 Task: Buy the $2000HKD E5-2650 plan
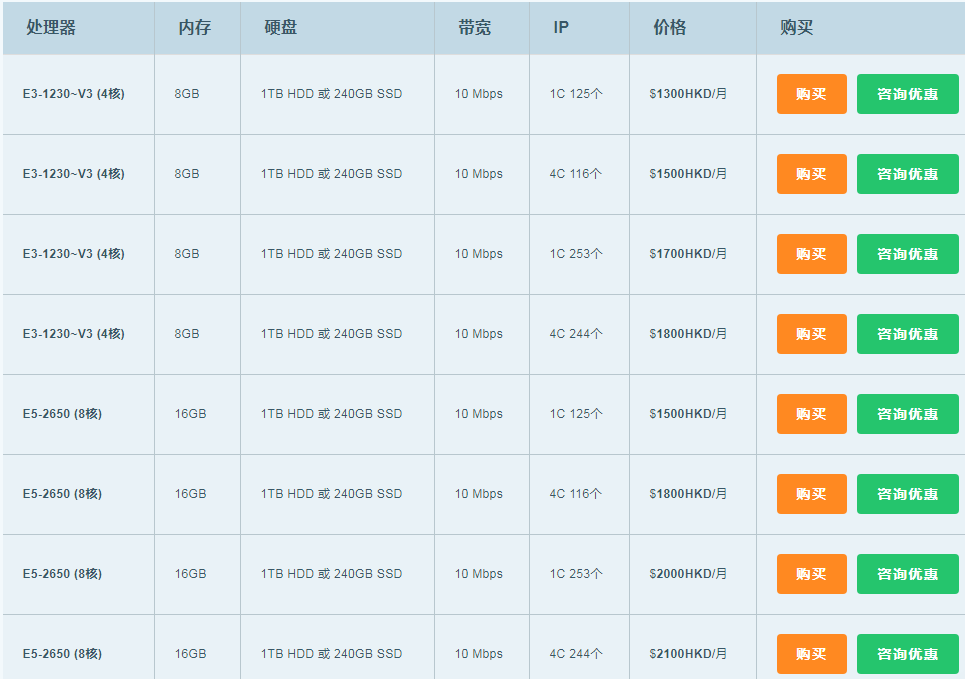point(811,574)
